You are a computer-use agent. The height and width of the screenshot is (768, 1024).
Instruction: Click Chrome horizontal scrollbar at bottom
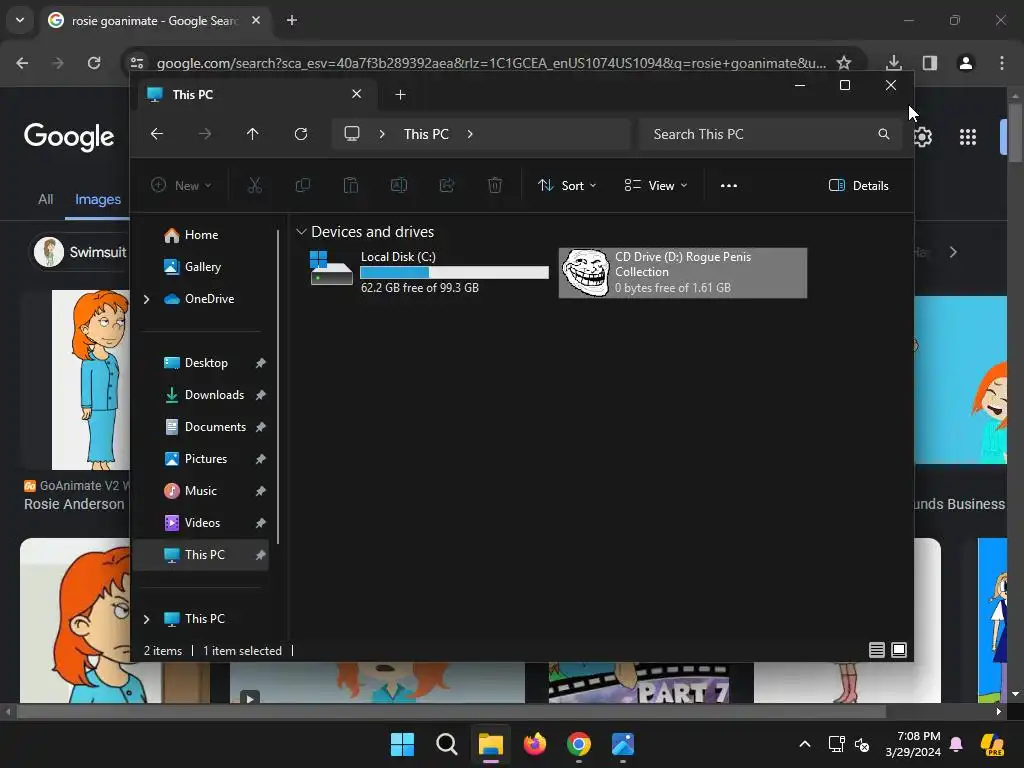[x=451, y=712]
